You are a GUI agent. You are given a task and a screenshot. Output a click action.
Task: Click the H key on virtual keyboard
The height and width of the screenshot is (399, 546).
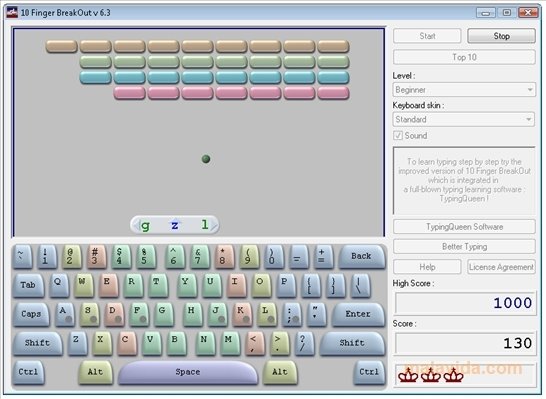[x=193, y=314]
